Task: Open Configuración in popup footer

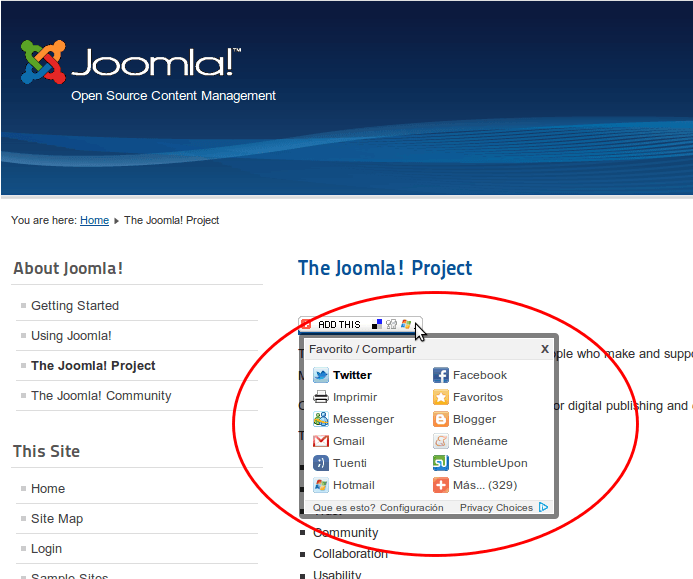Action: point(411,508)
